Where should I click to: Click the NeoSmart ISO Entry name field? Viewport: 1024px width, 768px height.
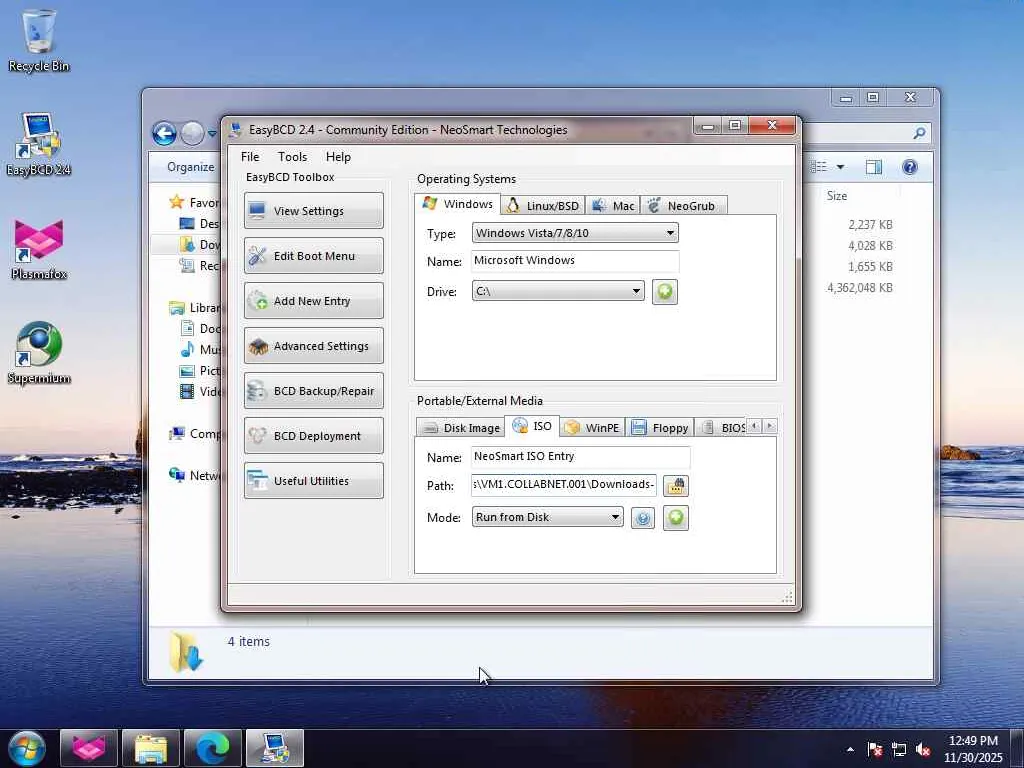[x=581, y=456]
